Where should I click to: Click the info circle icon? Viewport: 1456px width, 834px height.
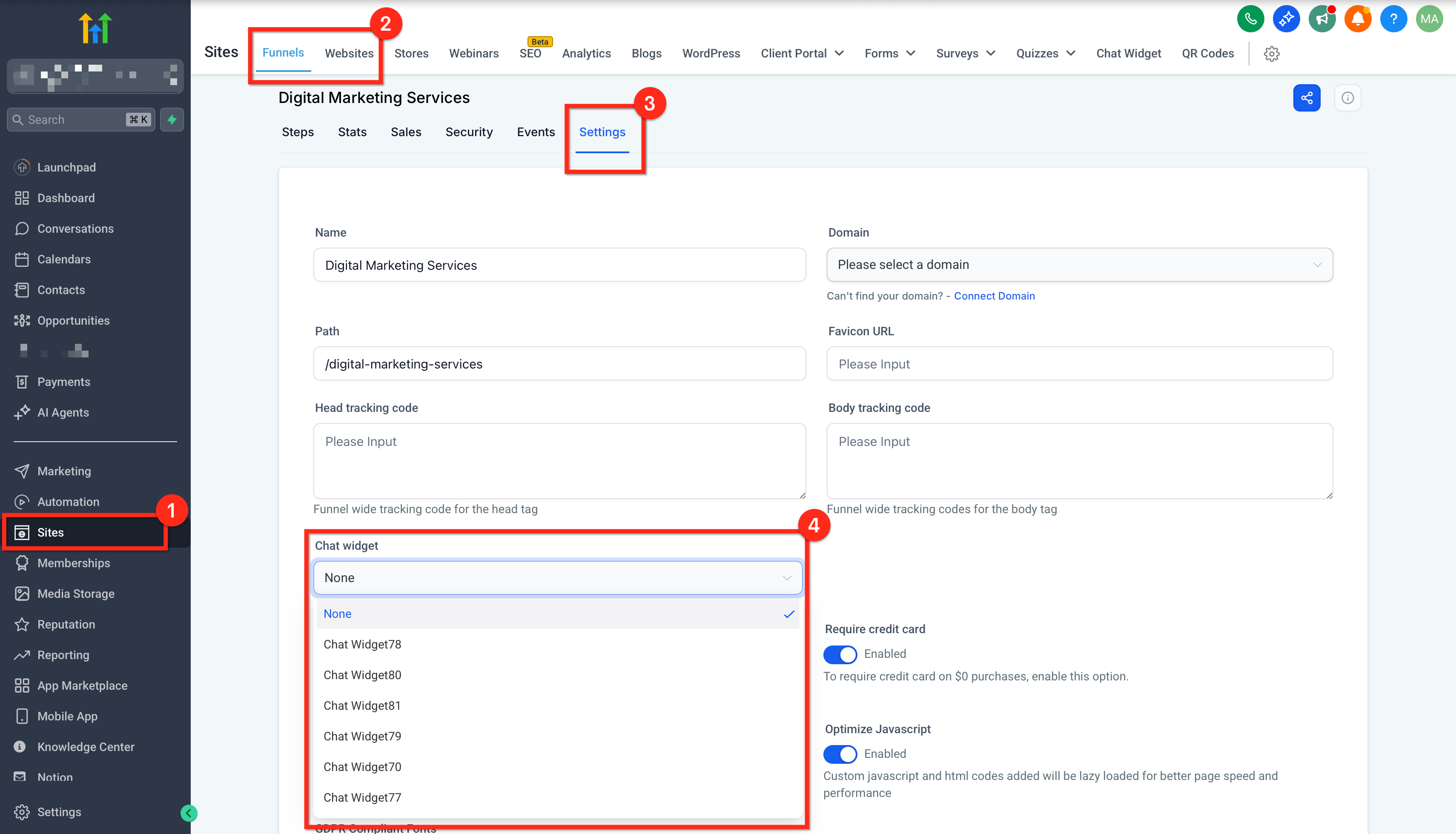click(1347, 98)
